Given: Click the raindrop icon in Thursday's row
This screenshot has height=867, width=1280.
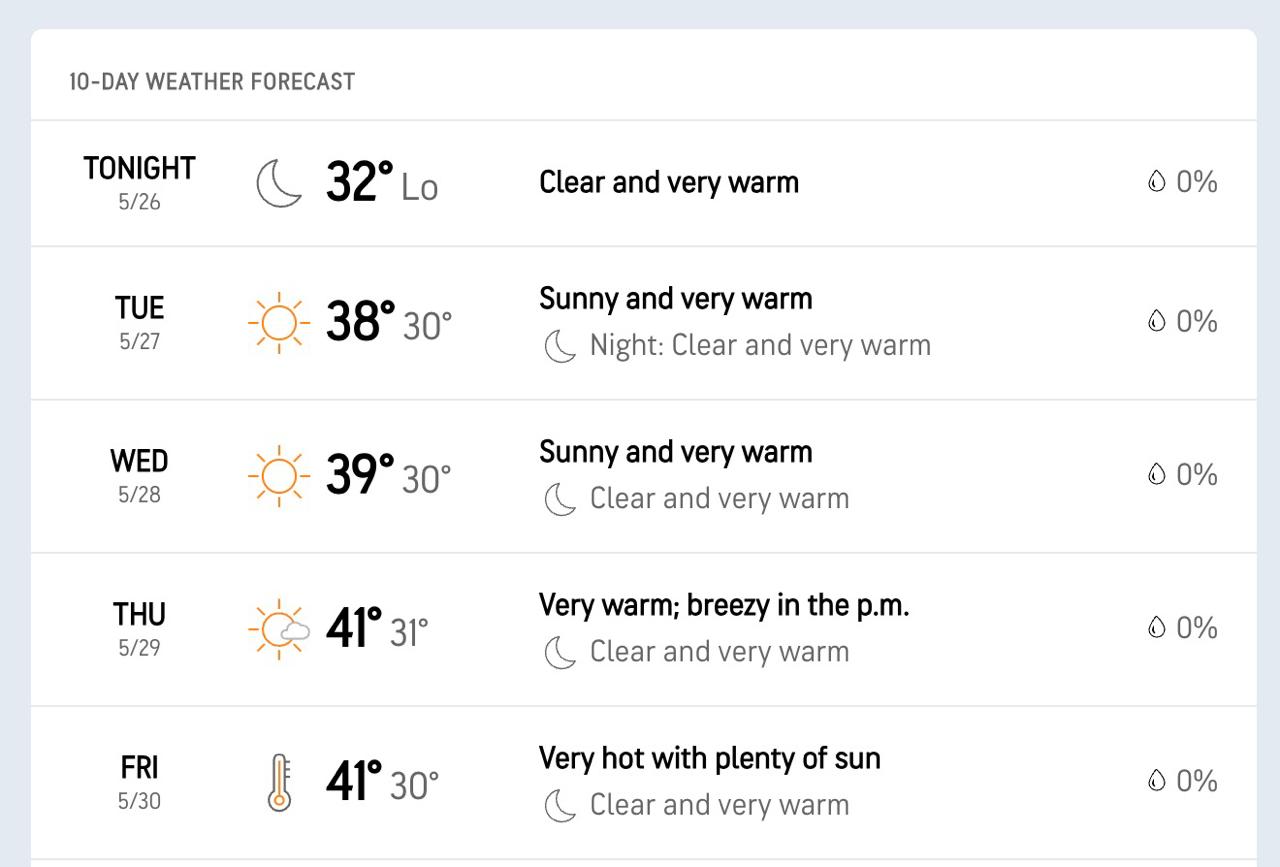Looking at the screenshot, I should pos(1157,628).
